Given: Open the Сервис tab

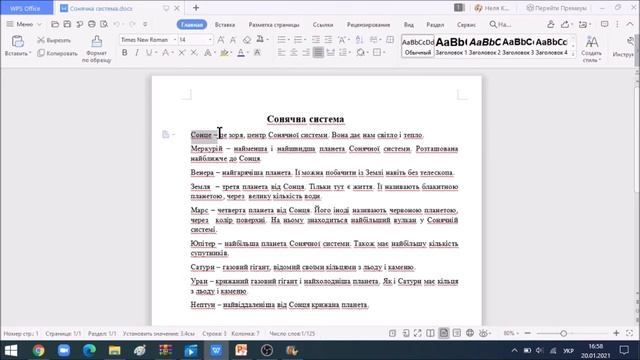Looking at the screenshot, I should 466,24.
